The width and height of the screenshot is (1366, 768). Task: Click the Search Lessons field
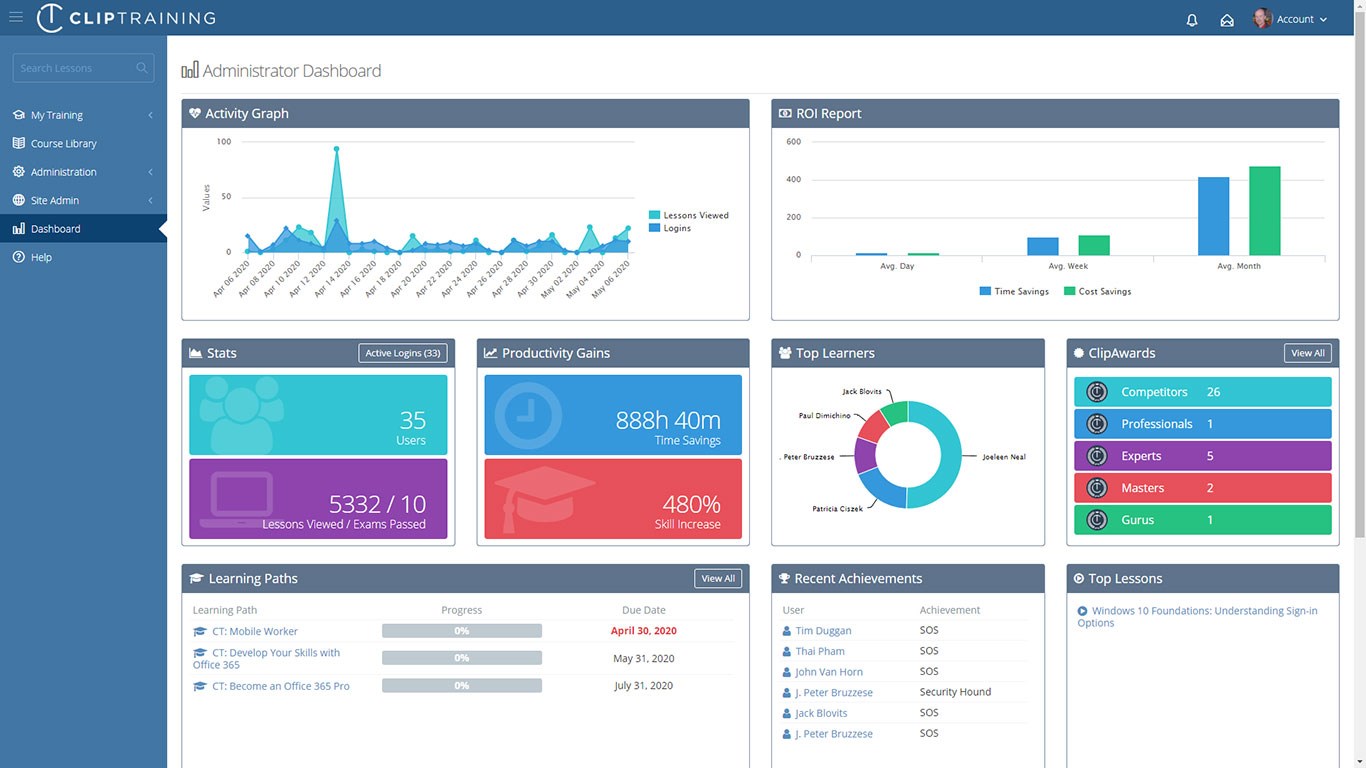(x=83, y=68)
